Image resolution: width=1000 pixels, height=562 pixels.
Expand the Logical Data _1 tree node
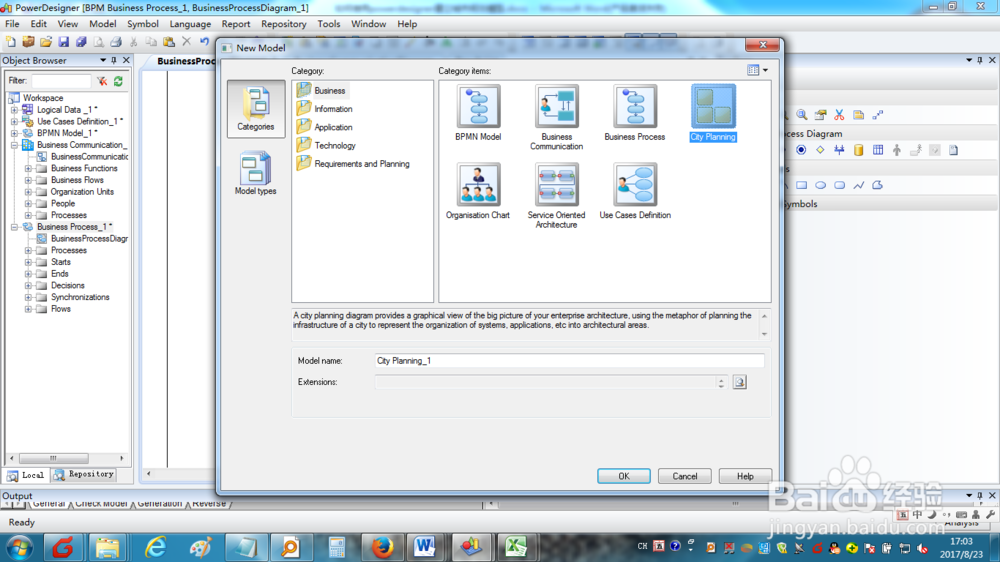[x=14, y=110]
